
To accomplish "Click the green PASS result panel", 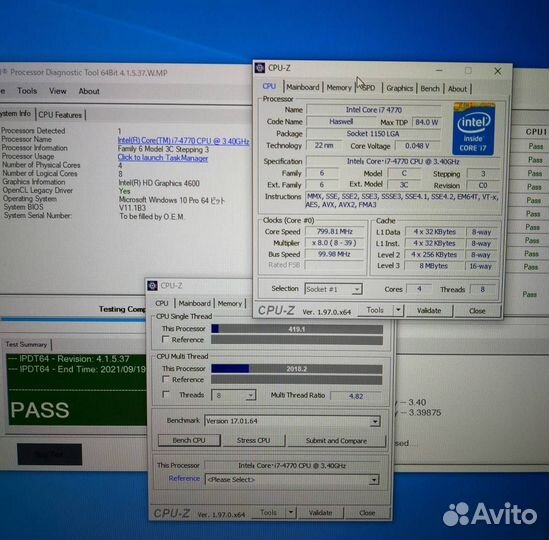I will 77,389.
